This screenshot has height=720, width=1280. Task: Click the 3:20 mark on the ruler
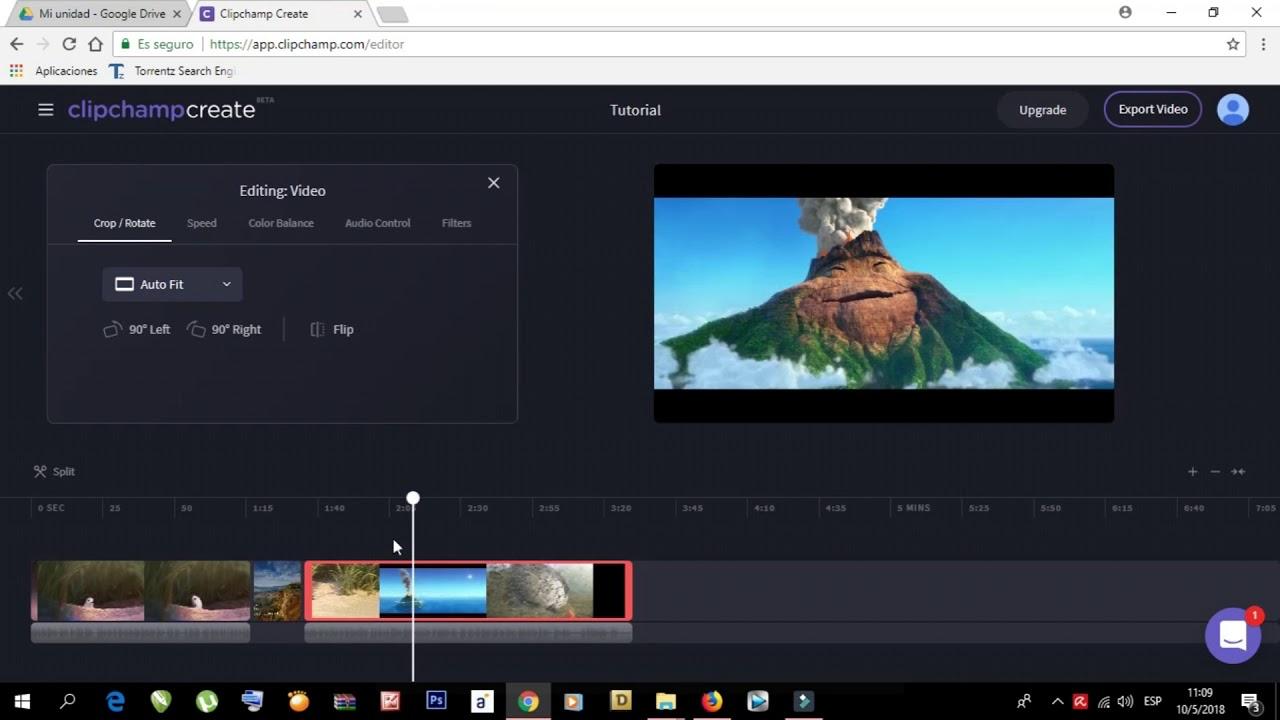click(620, 508)
